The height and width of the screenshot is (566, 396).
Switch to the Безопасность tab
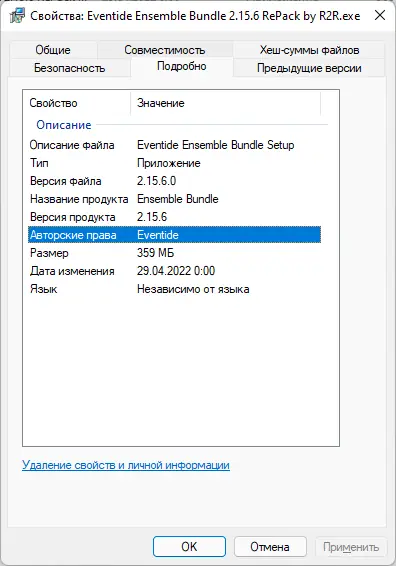[x=69, y=68]
